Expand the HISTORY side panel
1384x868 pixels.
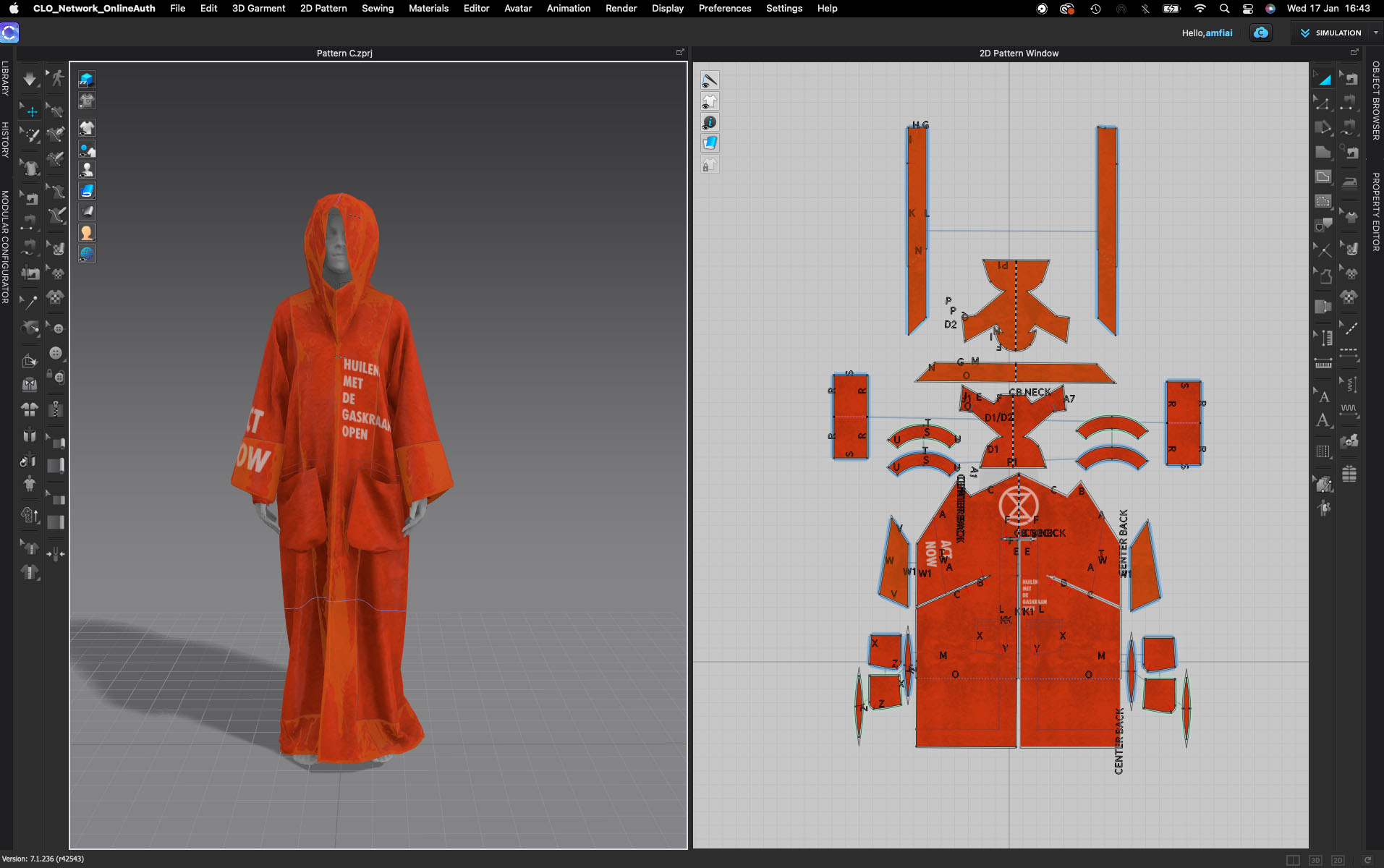(x=5, y=140)
